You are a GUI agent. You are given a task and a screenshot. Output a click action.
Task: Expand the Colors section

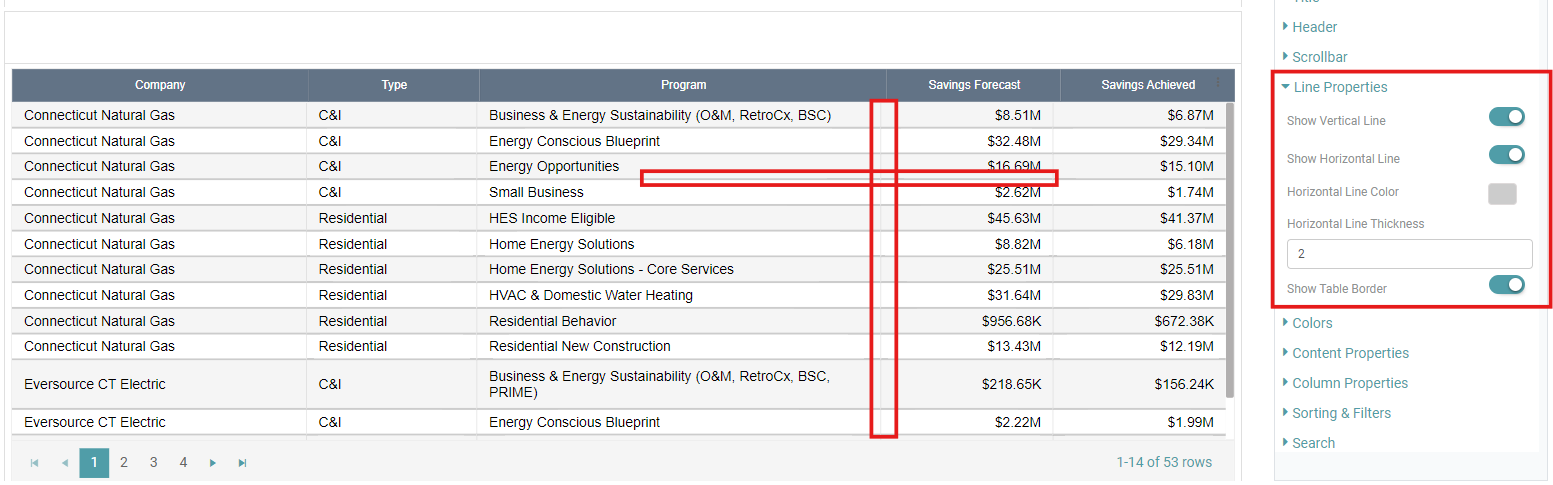1311,323
